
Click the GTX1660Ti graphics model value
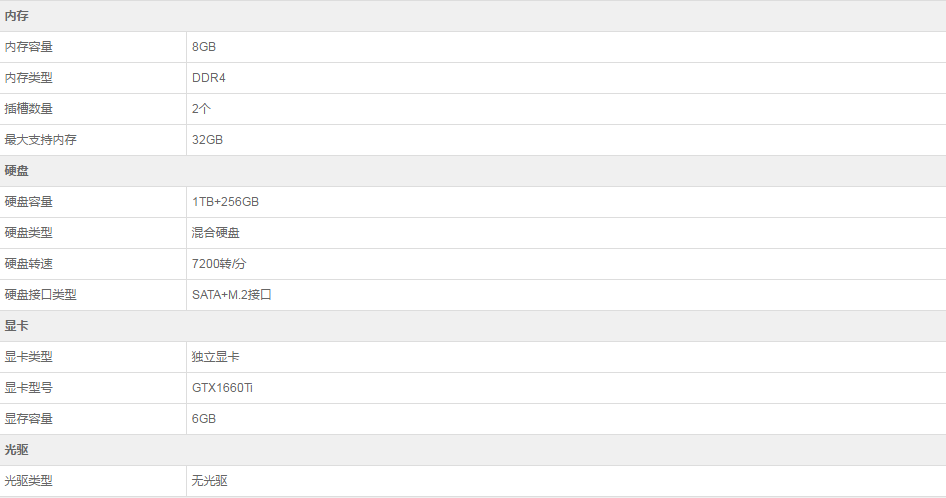click(222, 388)
